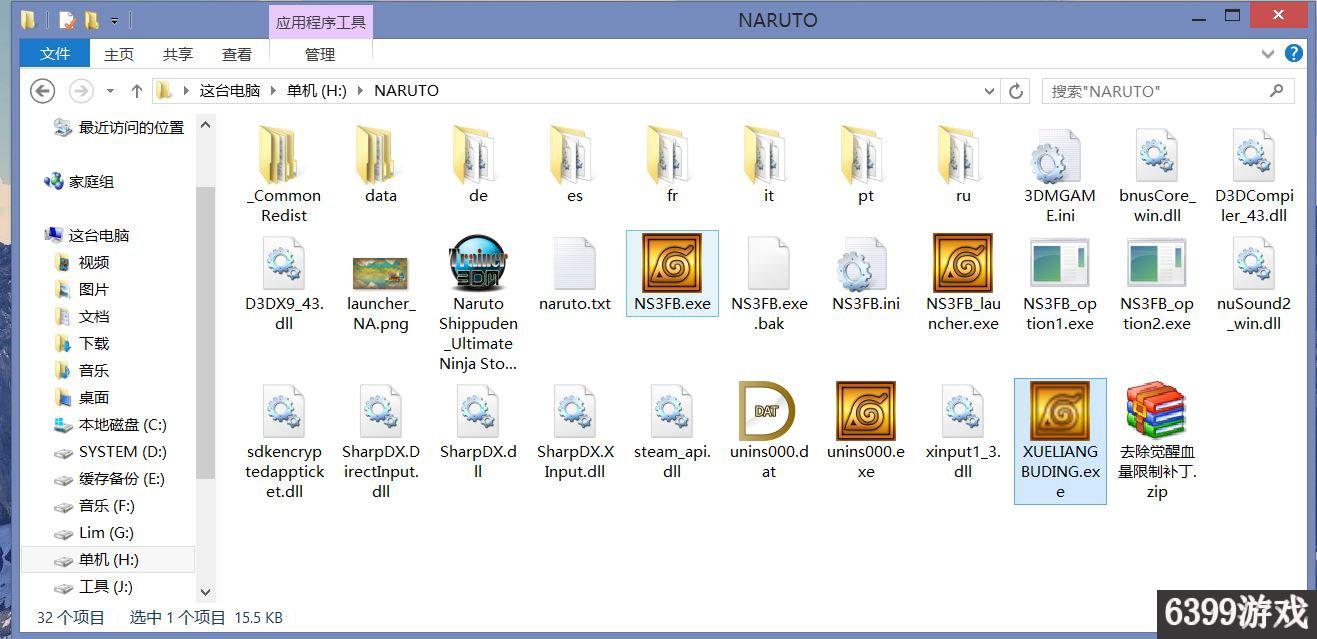Viewport: 1317px width, 639px height.
Task: Select the de folder
Action: pos(478,166)
